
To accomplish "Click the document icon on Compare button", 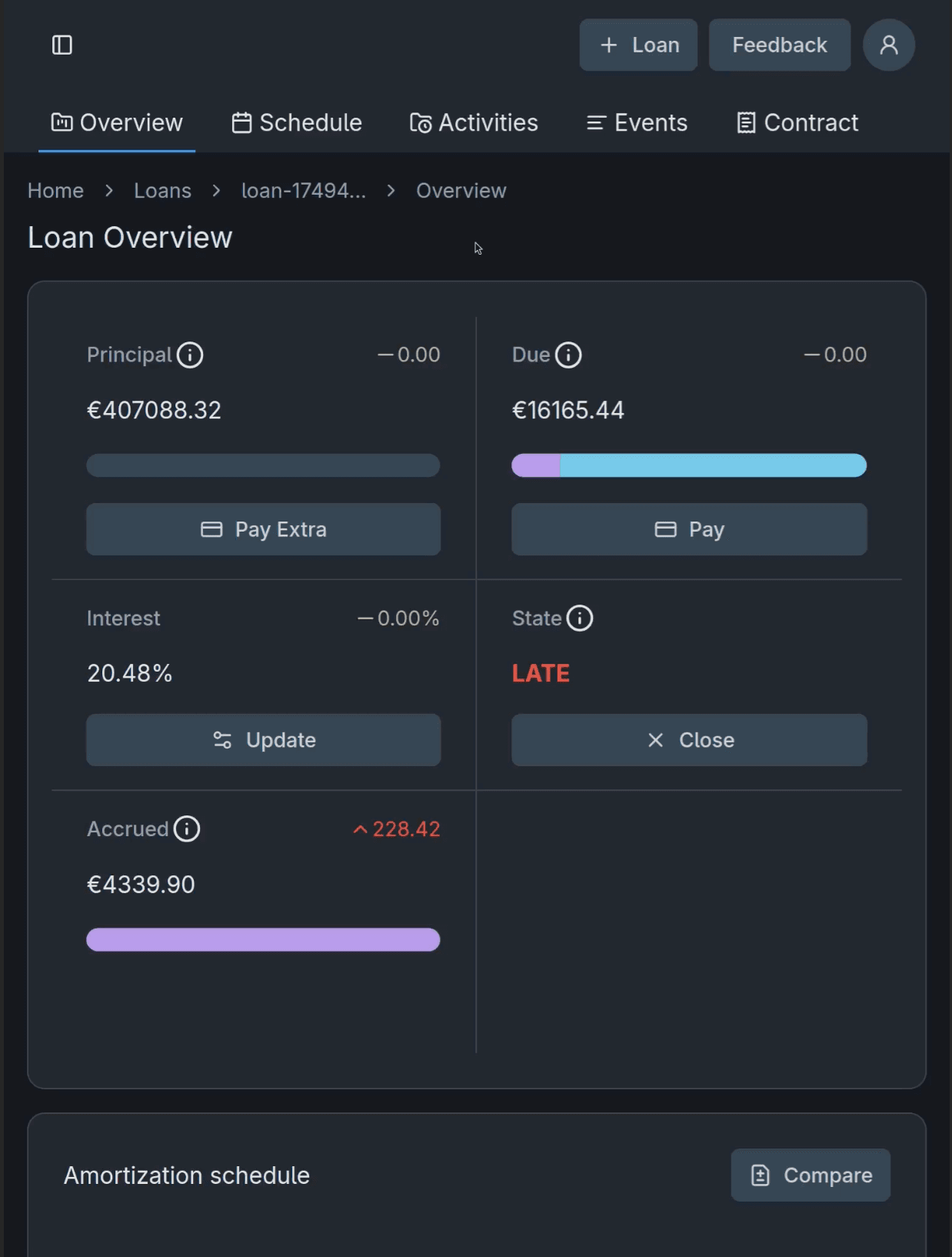I will [760, 1175].
